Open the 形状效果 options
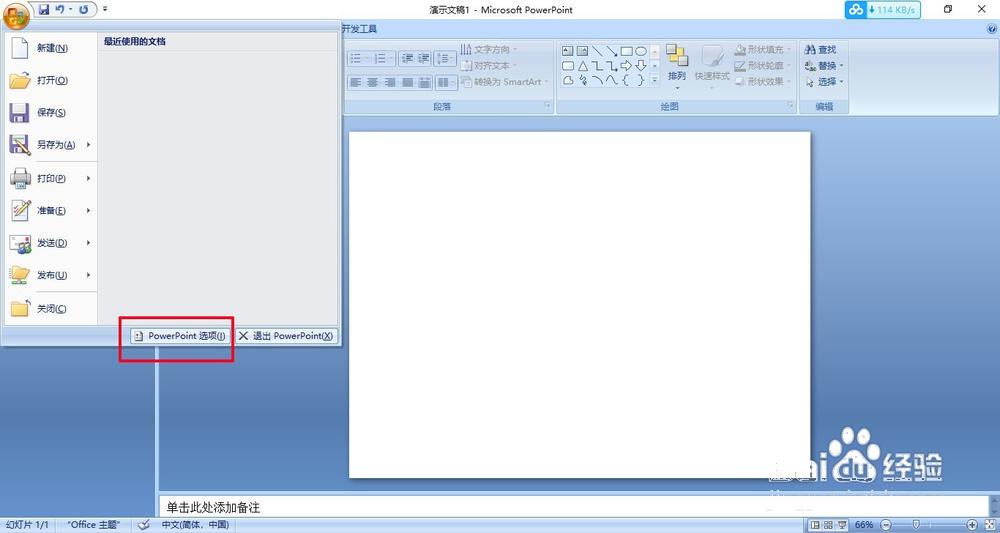The height and width of the screenshot is (533, 1000). (x=761, y=82)
